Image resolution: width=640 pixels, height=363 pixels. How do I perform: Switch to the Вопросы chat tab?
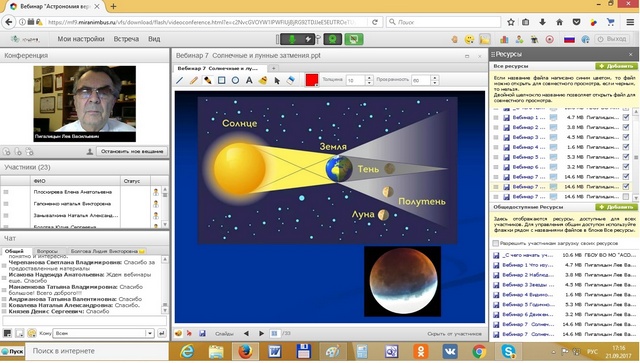tap(47, 251)
